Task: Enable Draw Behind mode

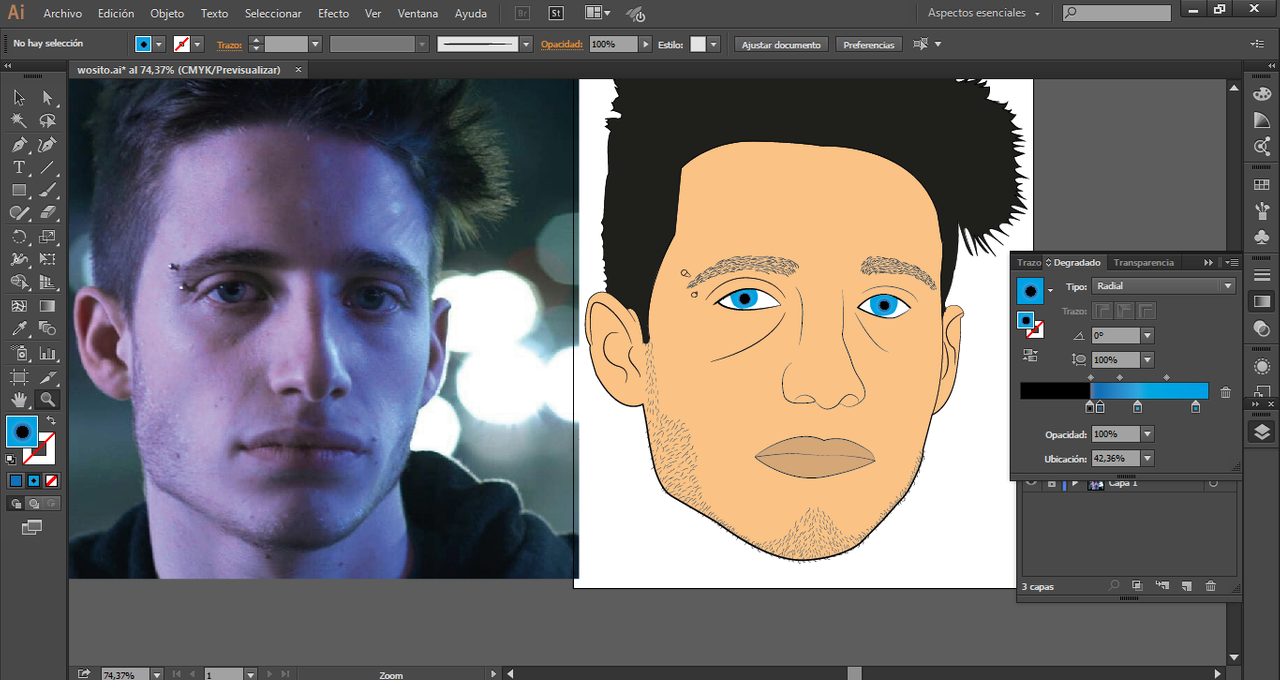Action: (33, 504)
